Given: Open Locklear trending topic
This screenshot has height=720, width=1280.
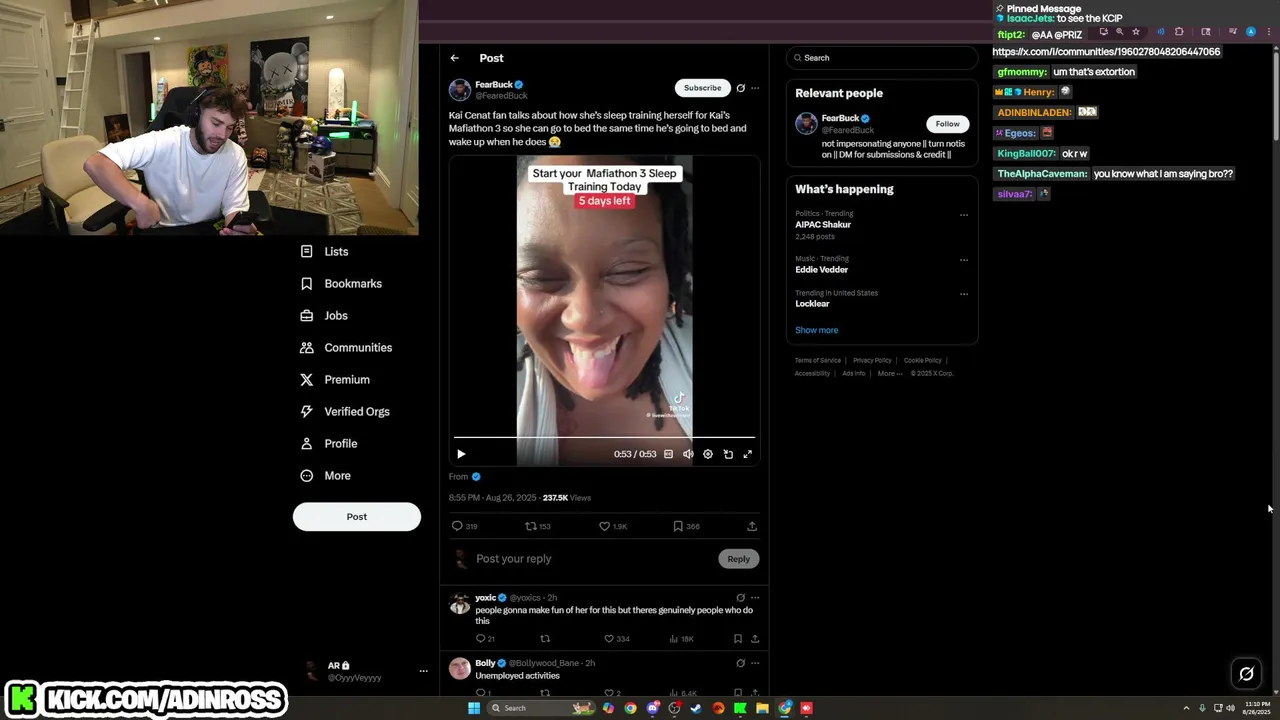Looking at the screenshot, I should [812, 304].
